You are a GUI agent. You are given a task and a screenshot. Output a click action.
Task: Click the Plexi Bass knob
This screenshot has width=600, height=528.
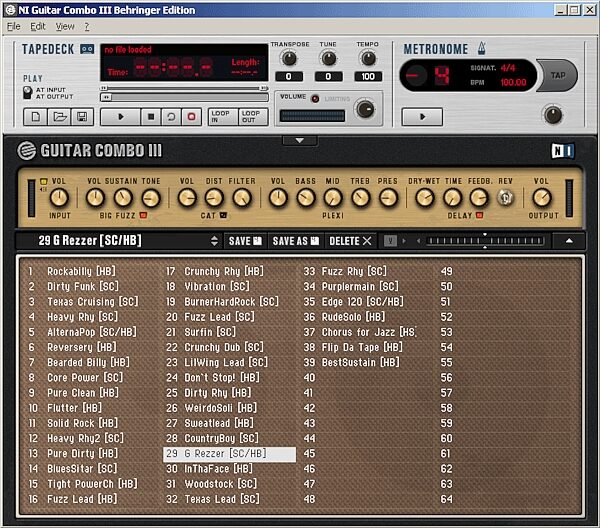305,198
